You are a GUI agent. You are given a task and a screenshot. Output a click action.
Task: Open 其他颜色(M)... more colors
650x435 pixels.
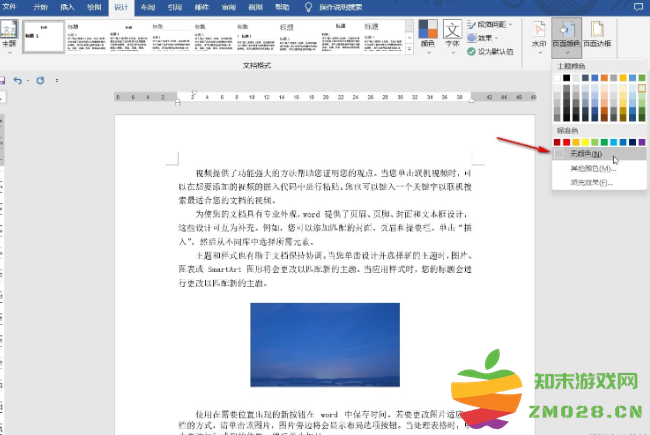(x=599, y=168)
